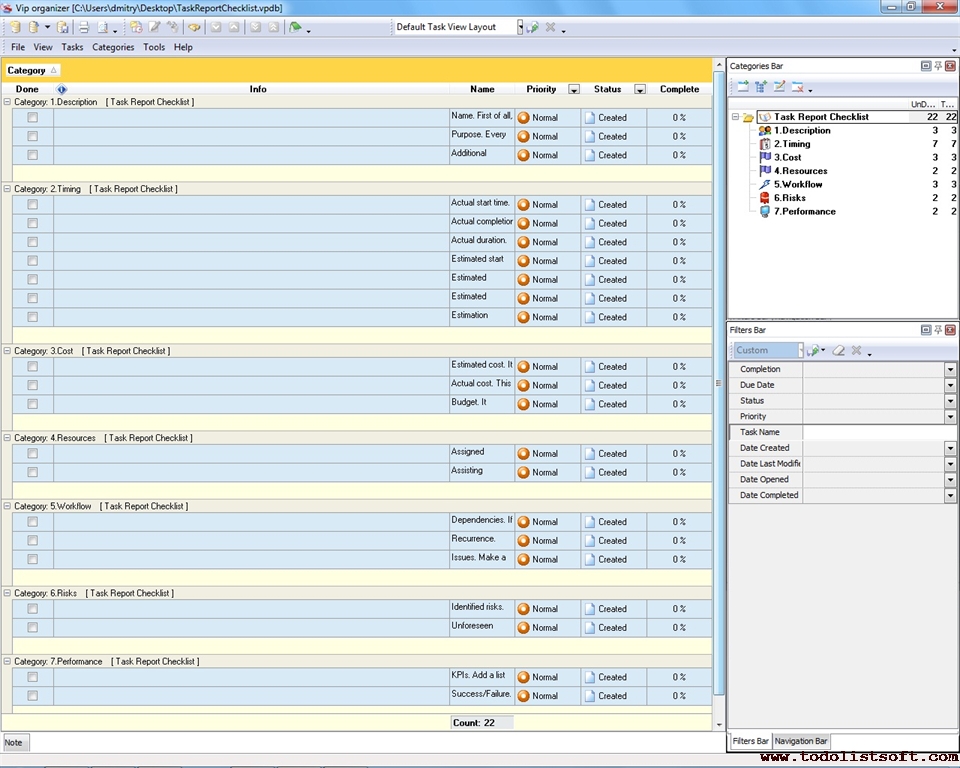Click the new category icon in Categories Bar

tap(743, 87)
